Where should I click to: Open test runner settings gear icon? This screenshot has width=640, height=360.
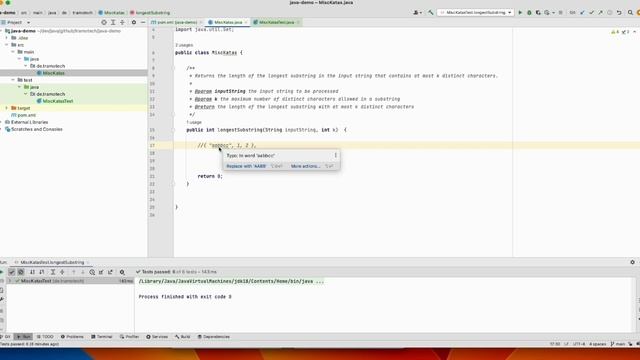122,272
